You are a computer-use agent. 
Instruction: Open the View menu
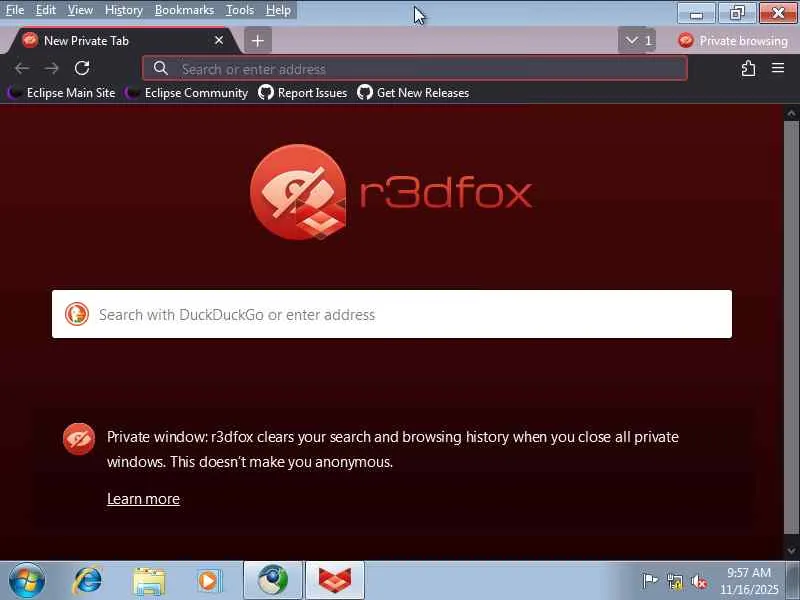80,10
